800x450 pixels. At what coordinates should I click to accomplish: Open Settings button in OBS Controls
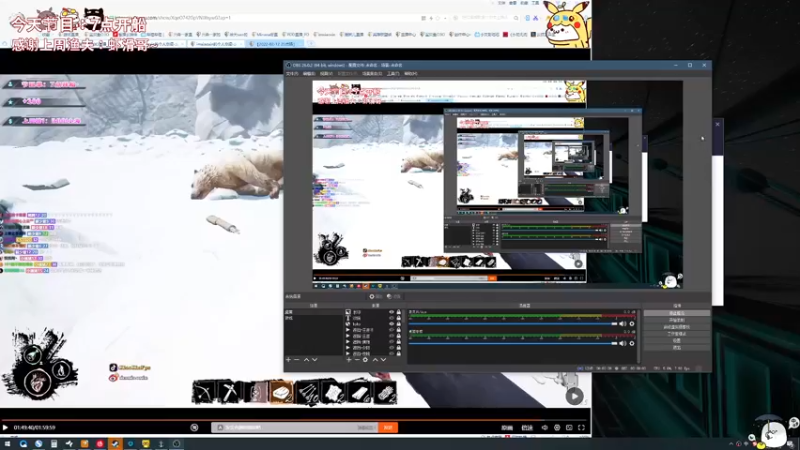pyautogui.click(x=677, y=340)
